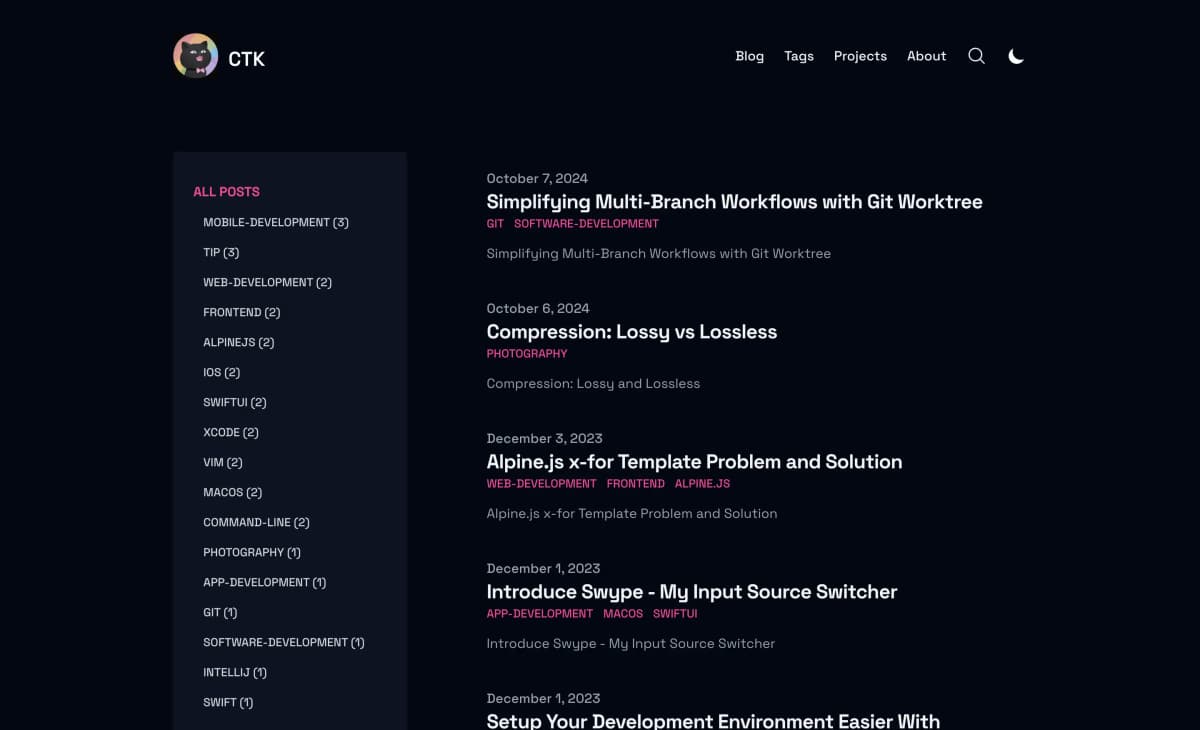This screenshot has height=730, width=1200.
Task: Filter by VIM (2) sidebar tag
Action: (222, 462)
